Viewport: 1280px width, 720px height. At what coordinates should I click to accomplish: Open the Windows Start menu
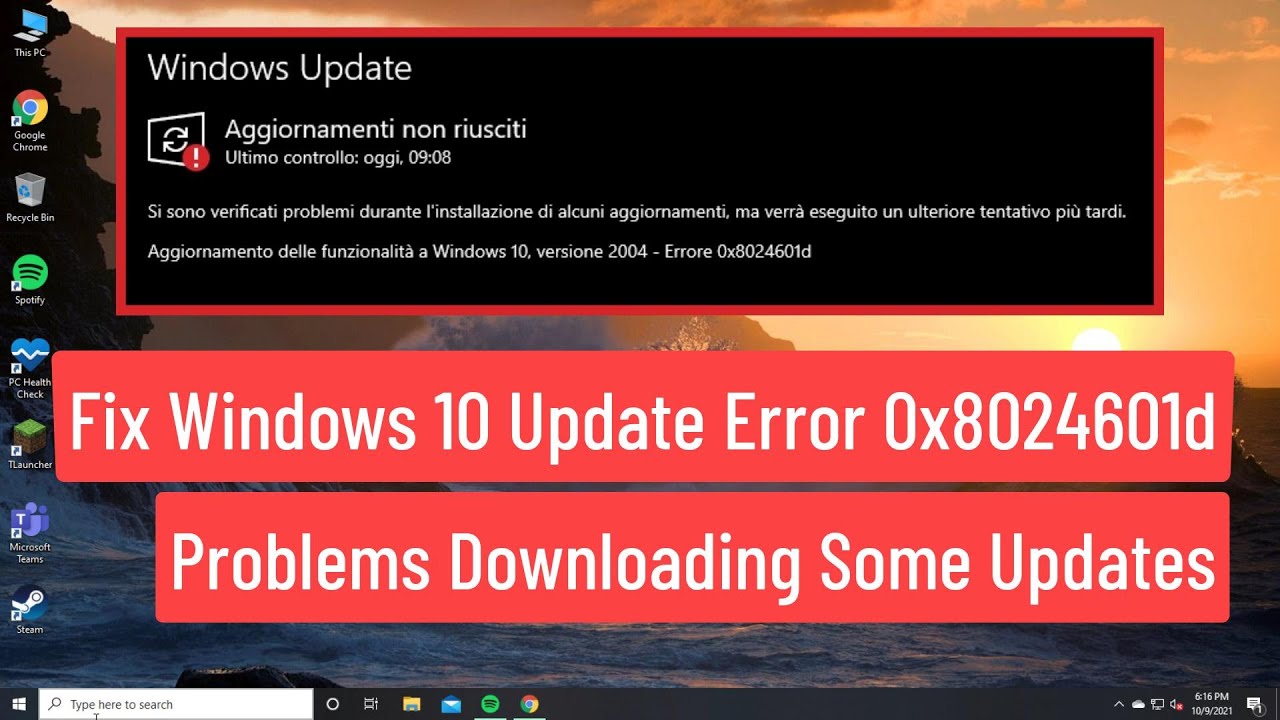[x=19, y=704]
